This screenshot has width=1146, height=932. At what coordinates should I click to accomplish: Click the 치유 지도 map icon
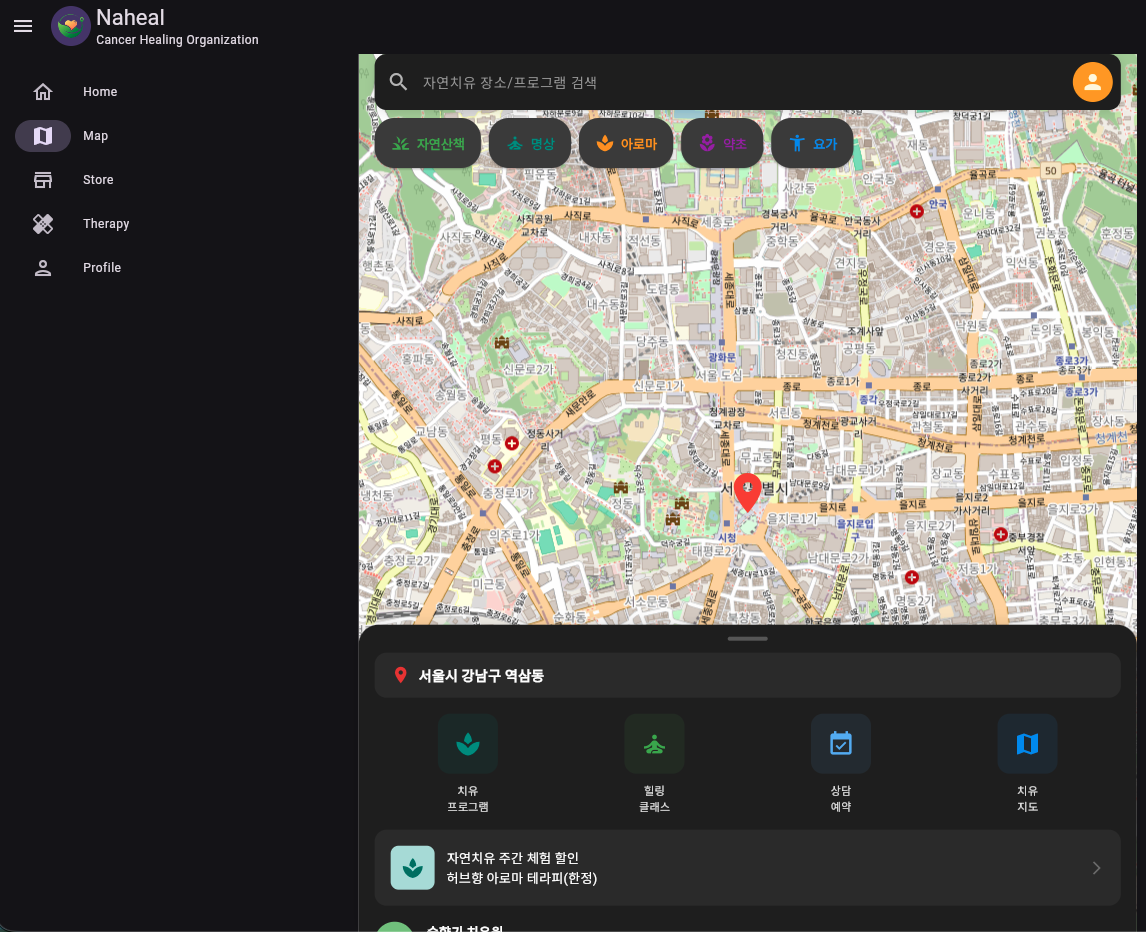(1027, 744)
